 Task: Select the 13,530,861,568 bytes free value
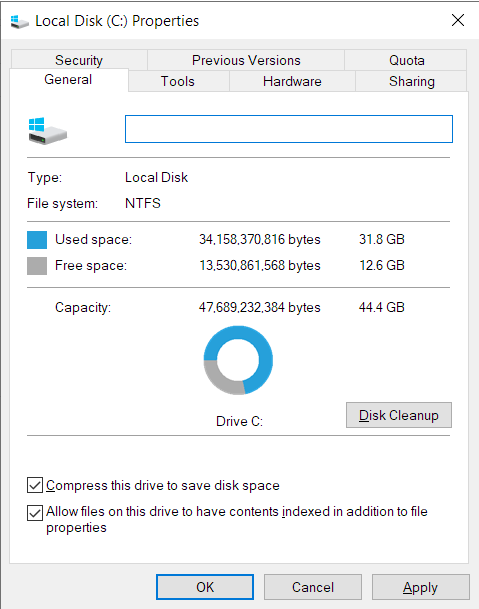[x=260, y=265]
